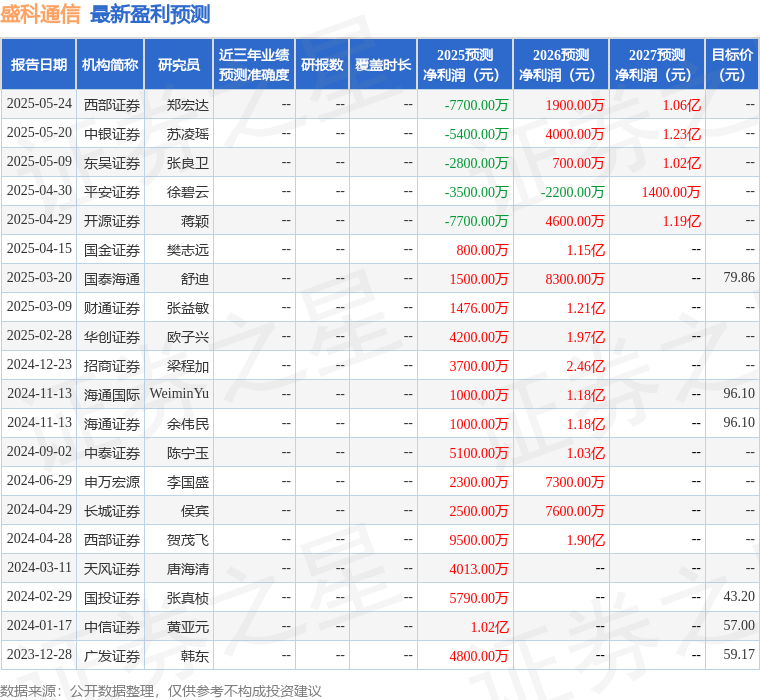This screenshot has width=760, height=700.
Task: Select target price 59.17
Action: pyautogui.click(x=739, y=654)
